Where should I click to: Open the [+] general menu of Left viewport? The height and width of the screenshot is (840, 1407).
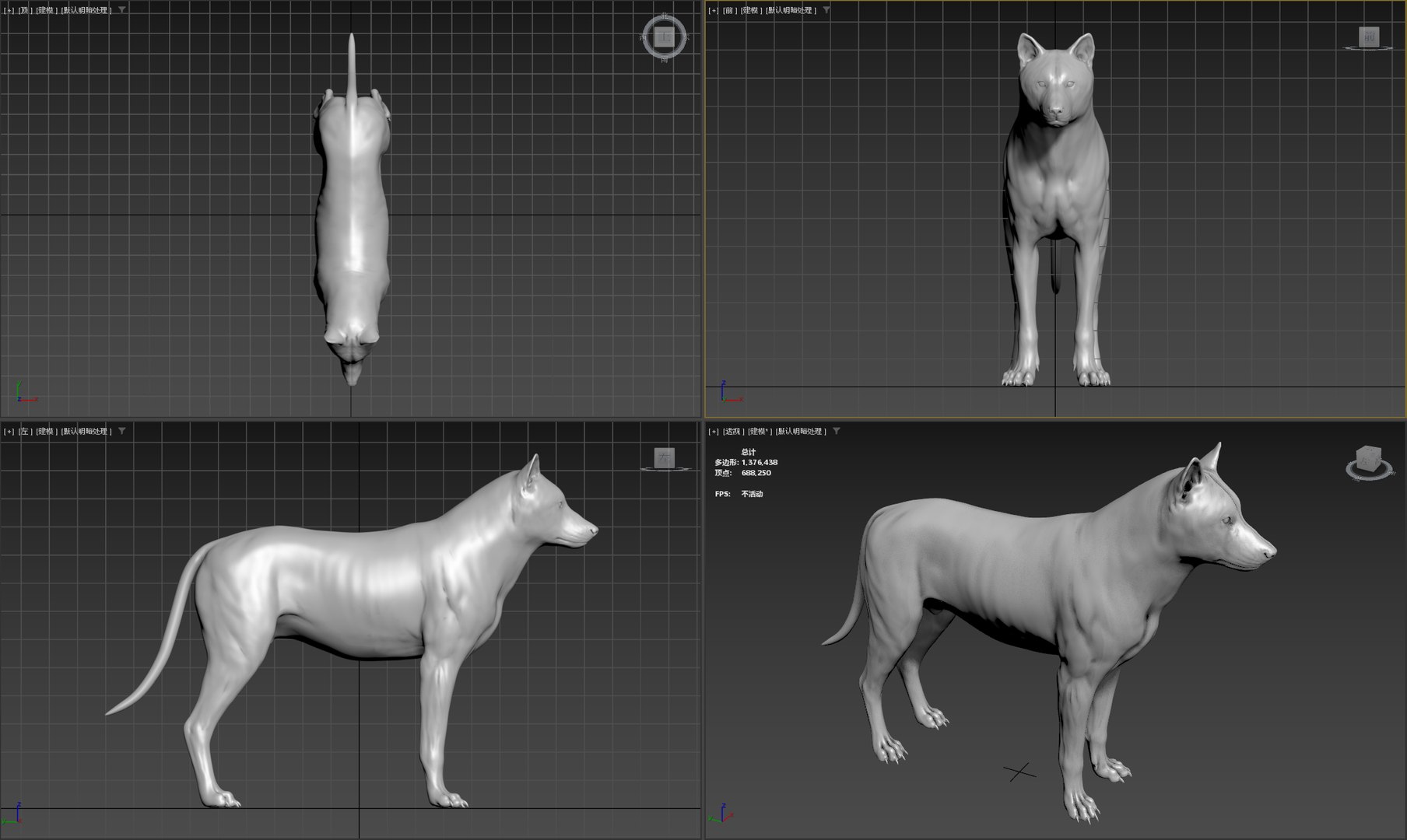9,431
